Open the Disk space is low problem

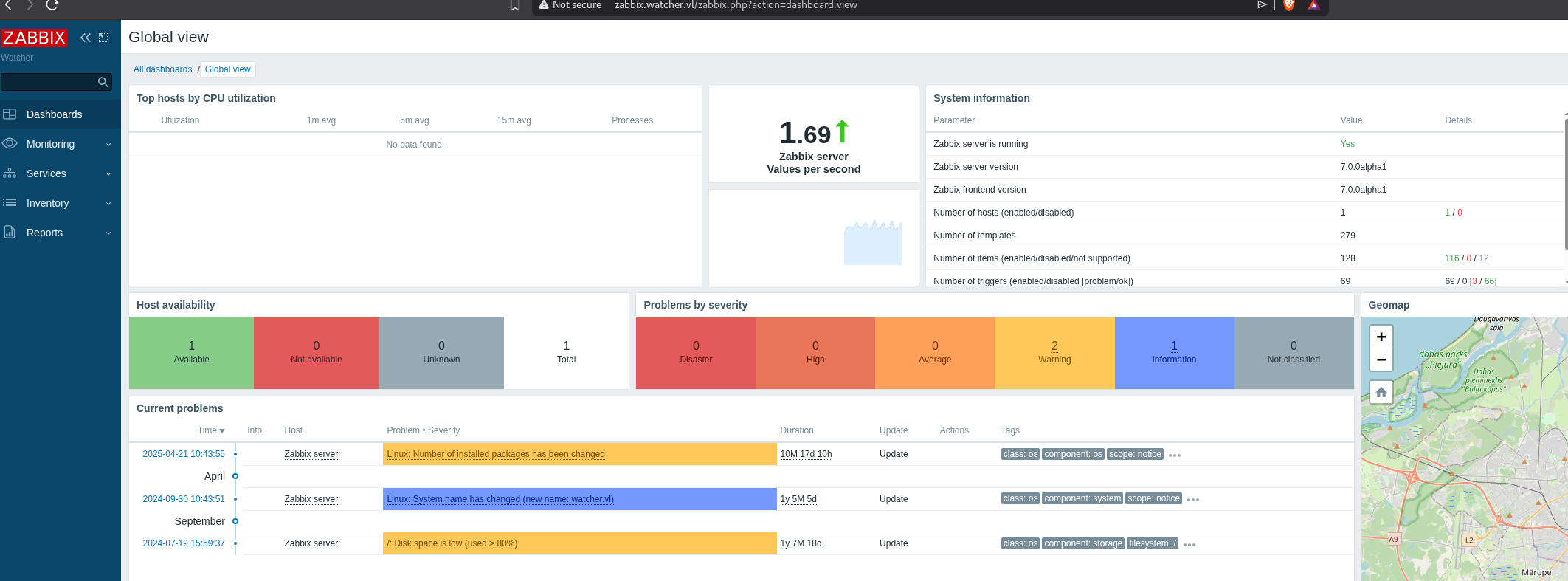452,543
